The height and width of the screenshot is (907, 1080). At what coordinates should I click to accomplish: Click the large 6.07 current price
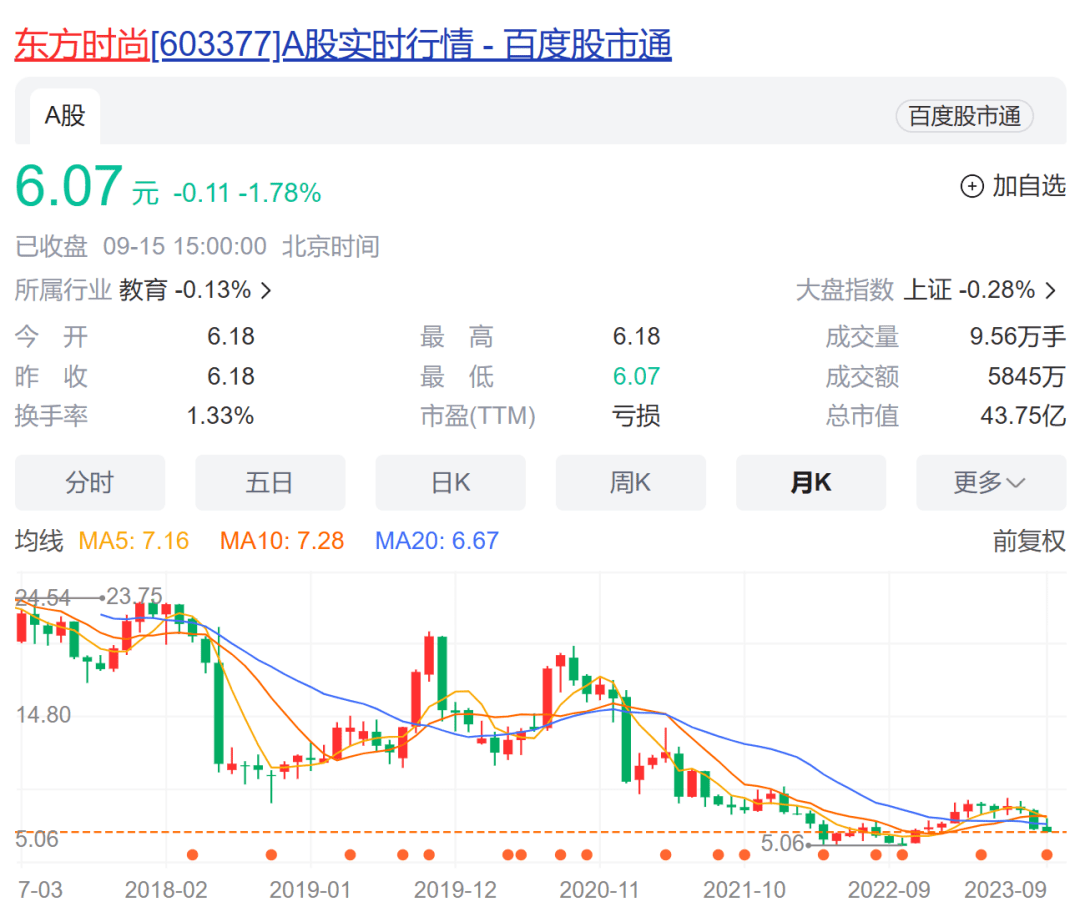coord(69,187)
